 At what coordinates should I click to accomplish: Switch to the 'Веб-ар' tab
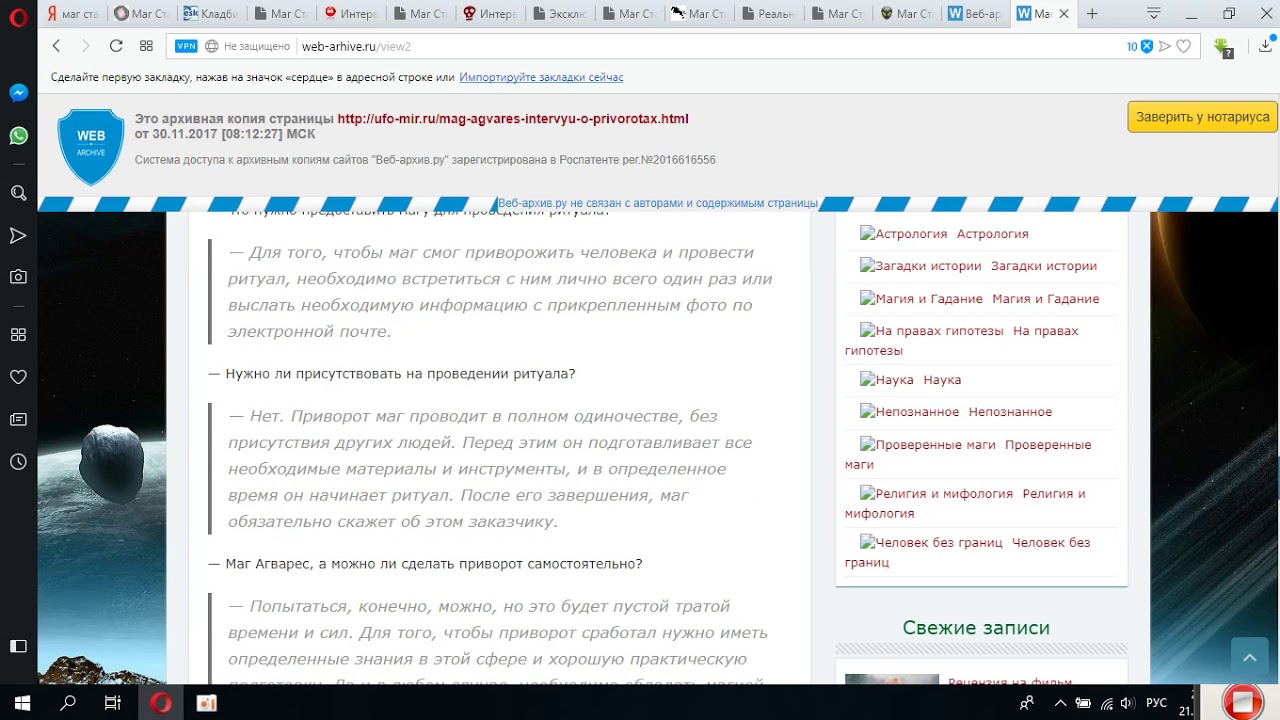click(x=975, y=14)
